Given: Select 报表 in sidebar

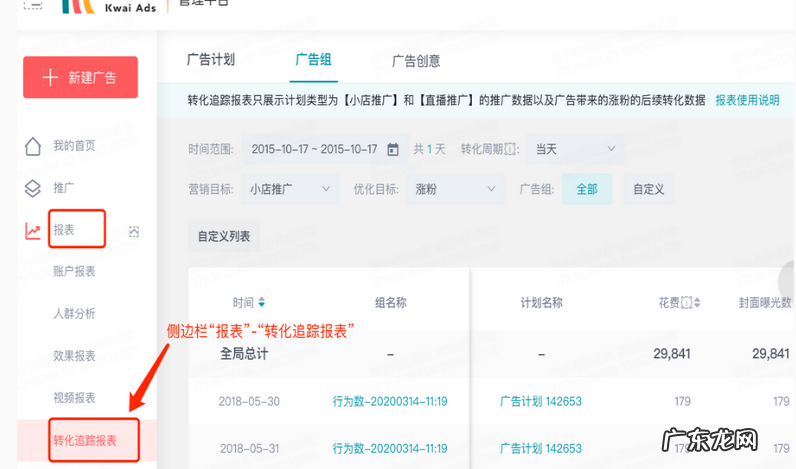Looking at the screenshot, I should click(x=64, y=230).
